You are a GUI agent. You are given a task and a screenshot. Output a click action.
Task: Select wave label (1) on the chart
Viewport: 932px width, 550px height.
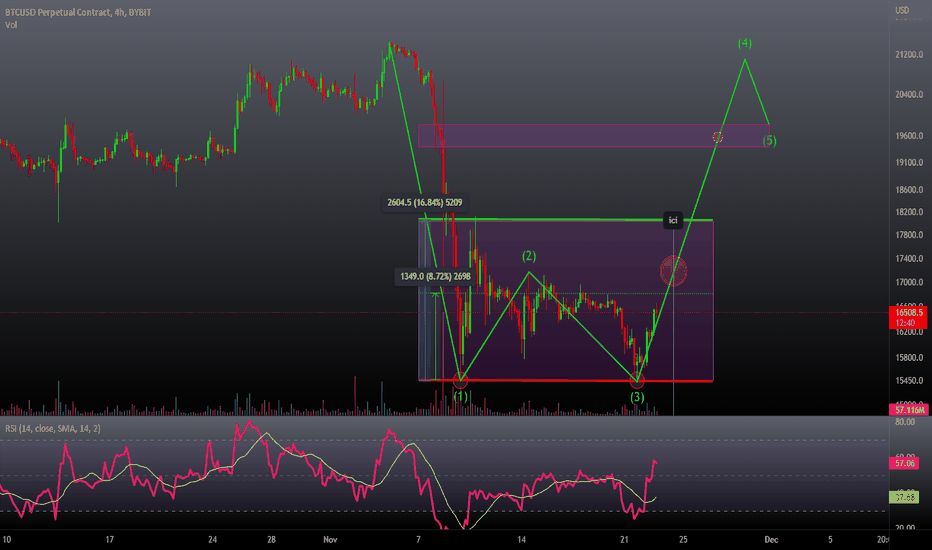pos(461,396)
